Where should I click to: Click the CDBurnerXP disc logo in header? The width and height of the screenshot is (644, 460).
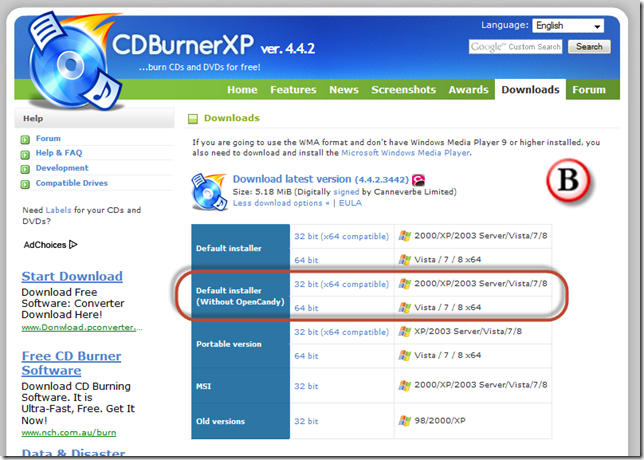tap(75, 62)
